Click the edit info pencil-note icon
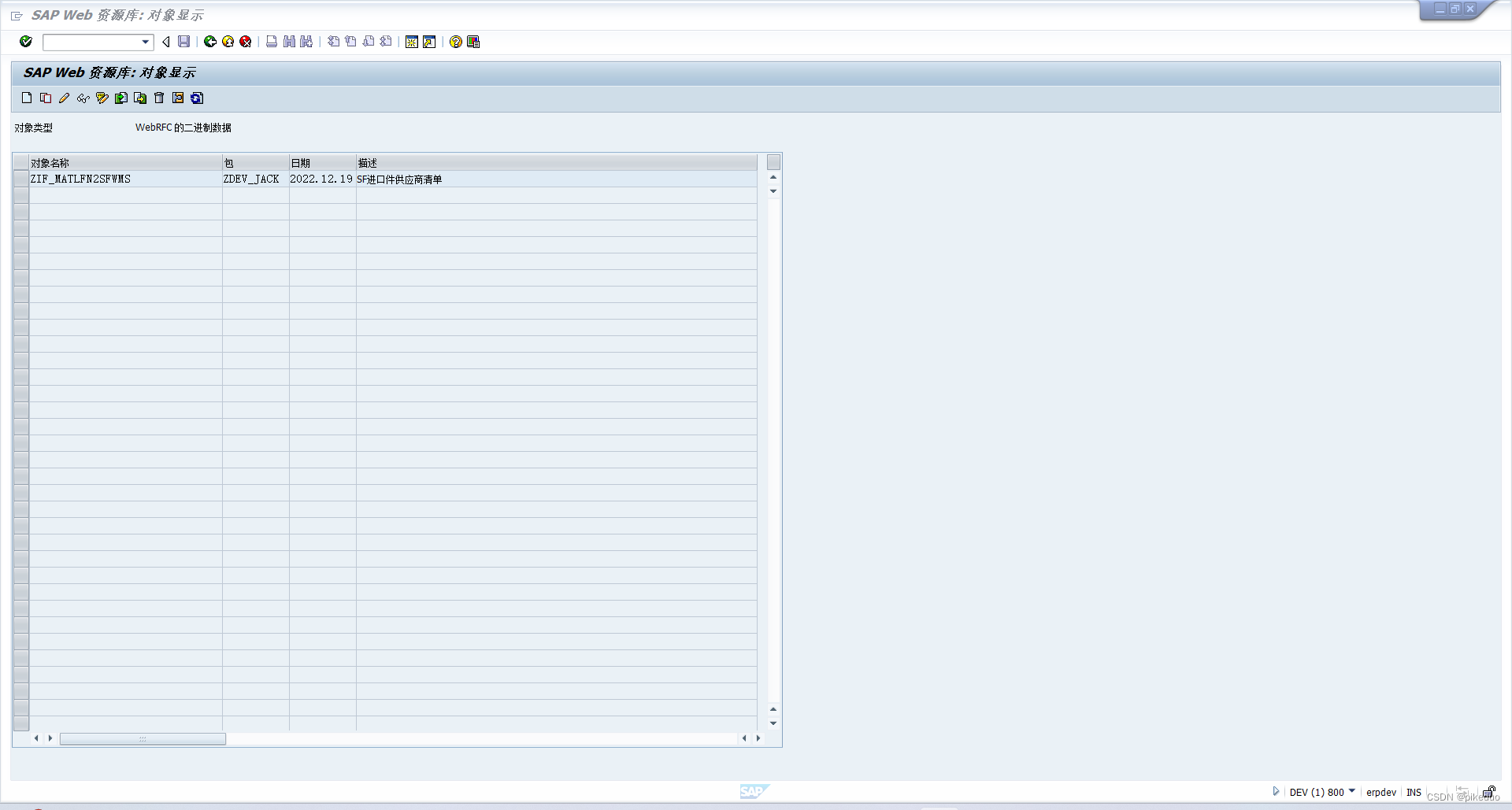 tap(102, 98)
